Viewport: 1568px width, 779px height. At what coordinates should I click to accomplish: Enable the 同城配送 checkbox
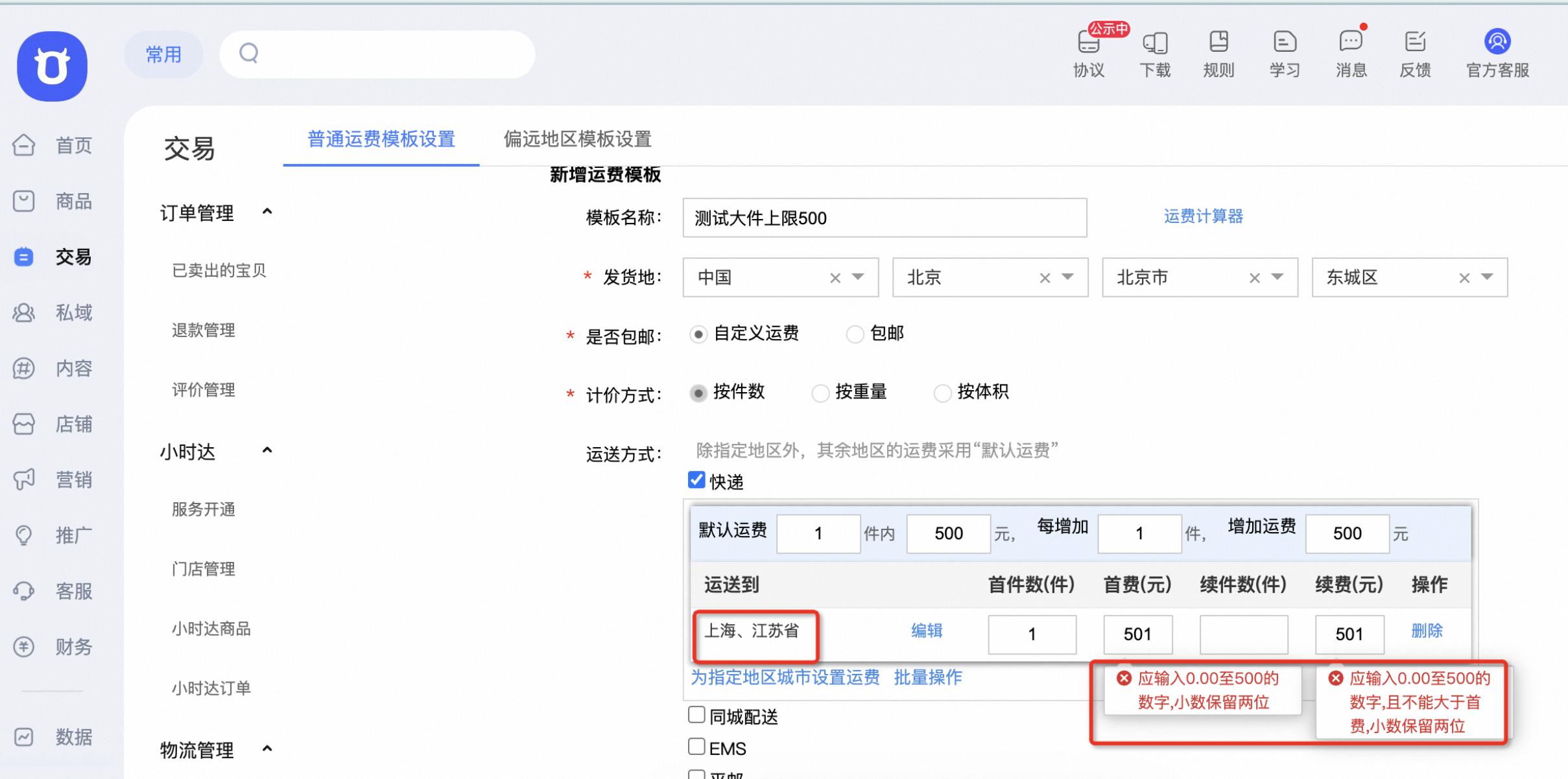click(696, 715)
